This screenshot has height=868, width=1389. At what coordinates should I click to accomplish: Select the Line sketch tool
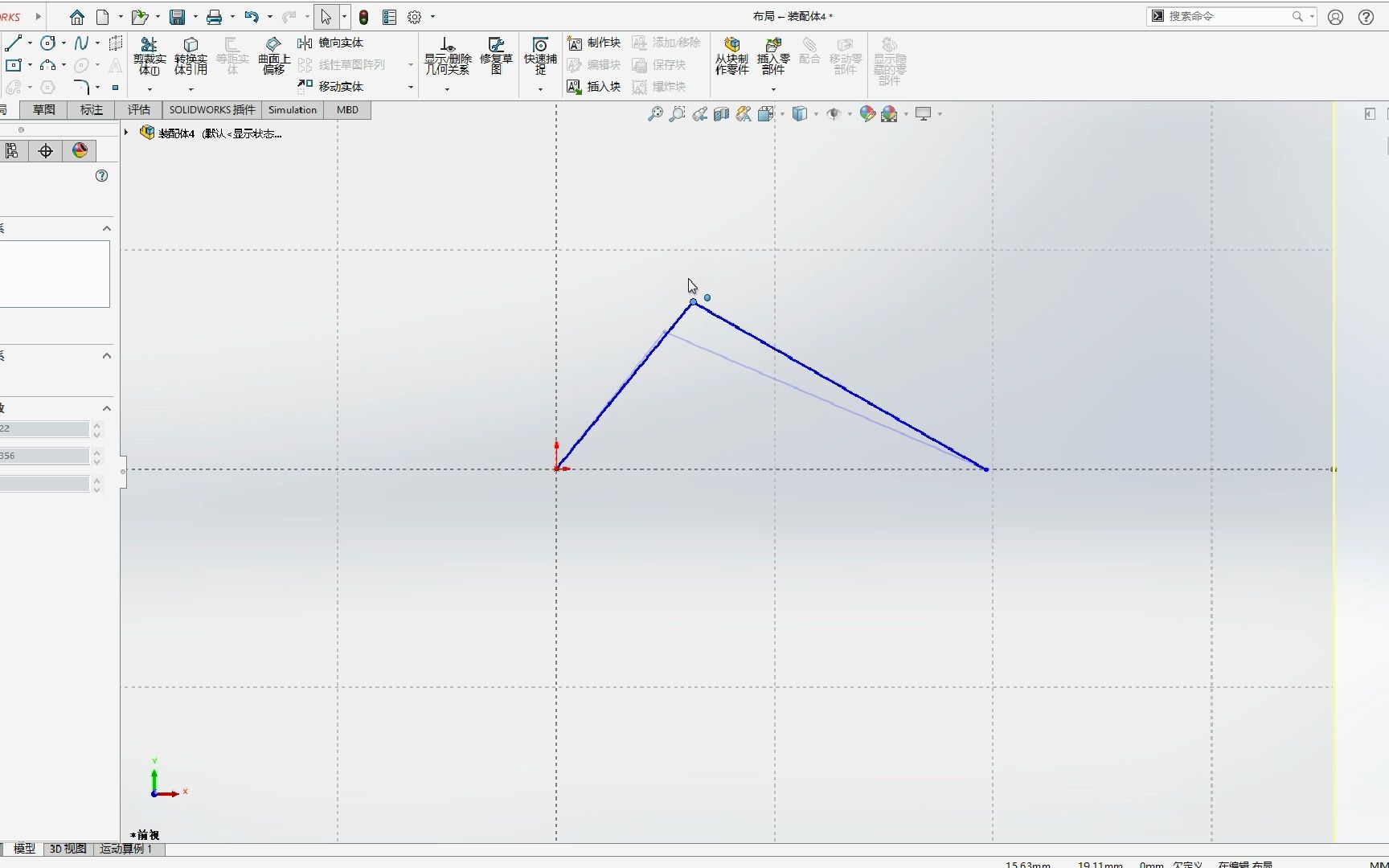[13, 43]
